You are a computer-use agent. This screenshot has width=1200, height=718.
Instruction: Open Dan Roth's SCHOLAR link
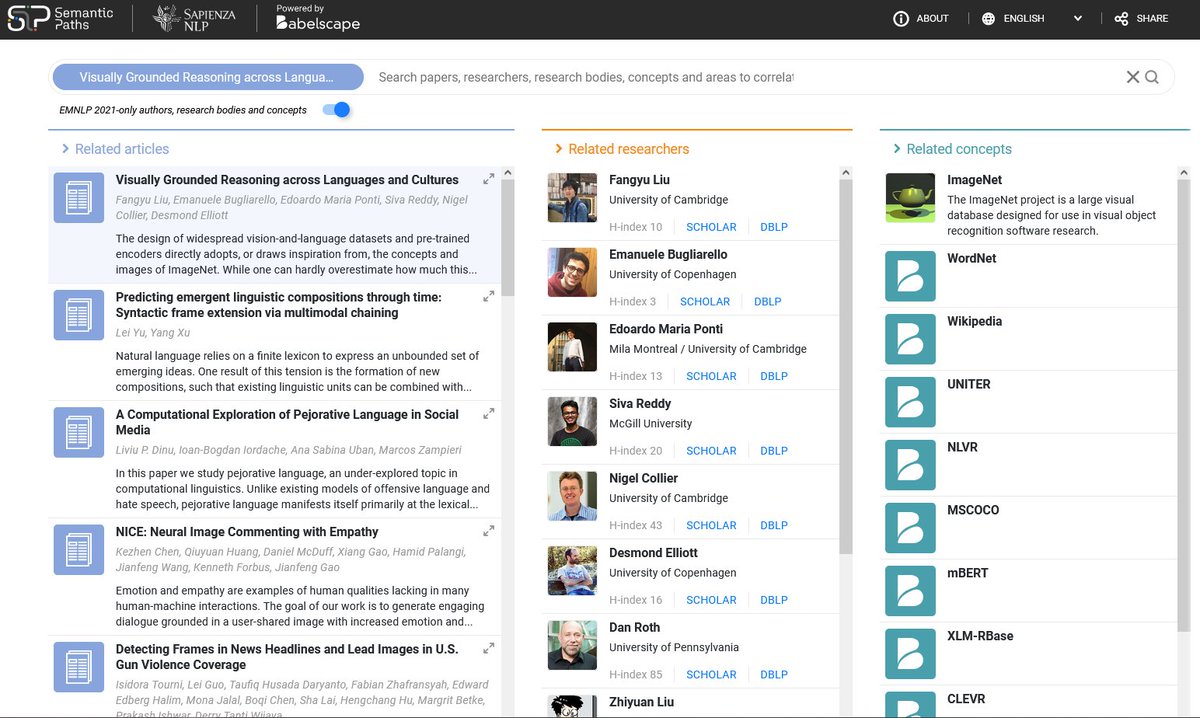[x=711, y=674]
